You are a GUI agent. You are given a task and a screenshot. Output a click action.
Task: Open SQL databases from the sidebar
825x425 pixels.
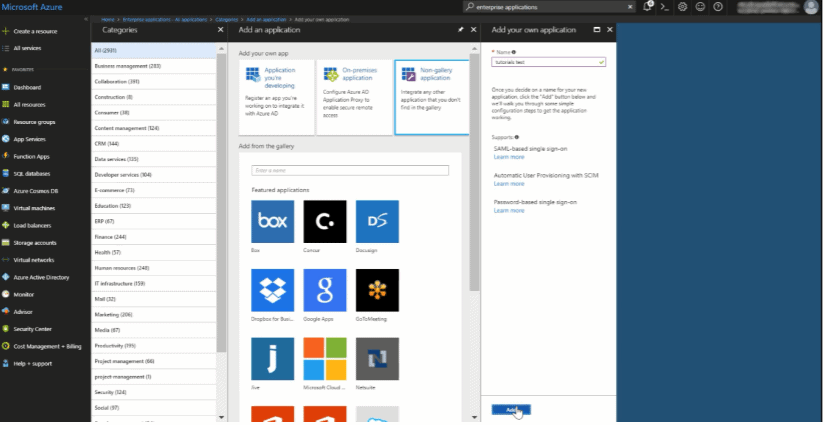pyautogui.click(x=31, y=174)
